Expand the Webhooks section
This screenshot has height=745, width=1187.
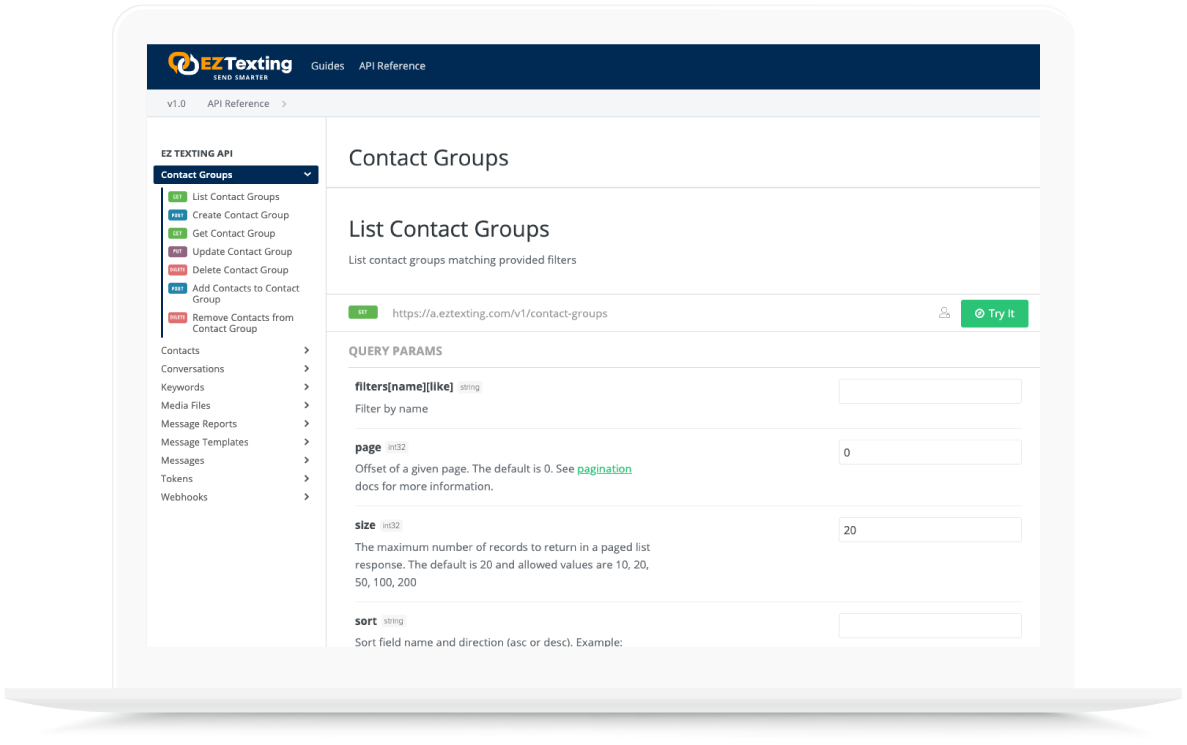tap(307, 497)
